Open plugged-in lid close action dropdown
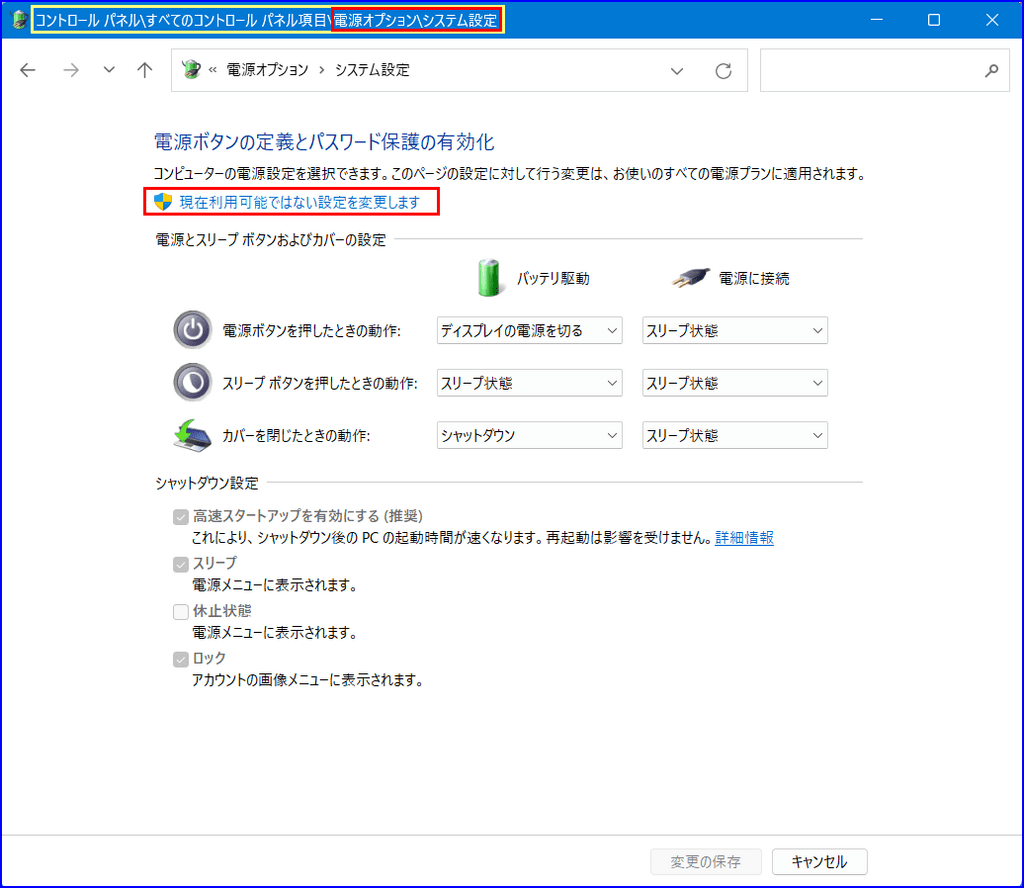Image resolution: width=1024 pixels, height=888 pixels. [734, 435]
